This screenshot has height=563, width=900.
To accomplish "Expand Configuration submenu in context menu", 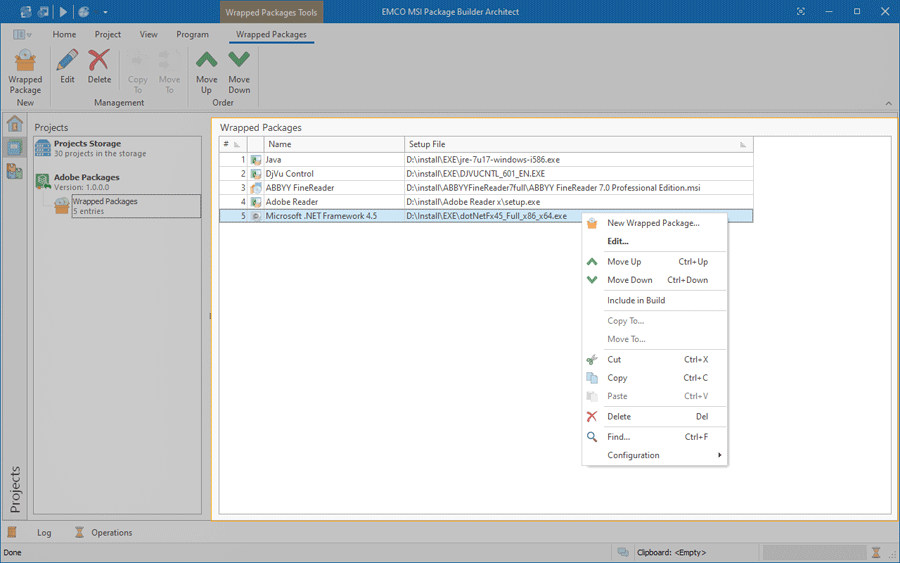I will [654, 456].
